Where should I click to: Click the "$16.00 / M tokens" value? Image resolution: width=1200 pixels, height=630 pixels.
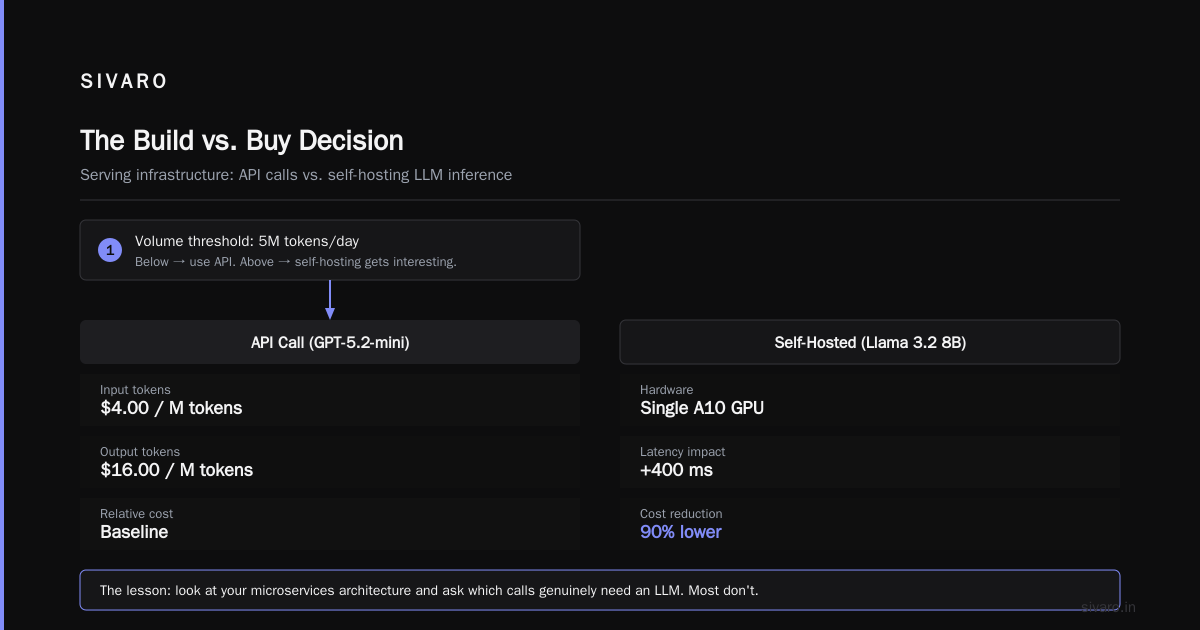pyautogui.click(x=177, y=470)
